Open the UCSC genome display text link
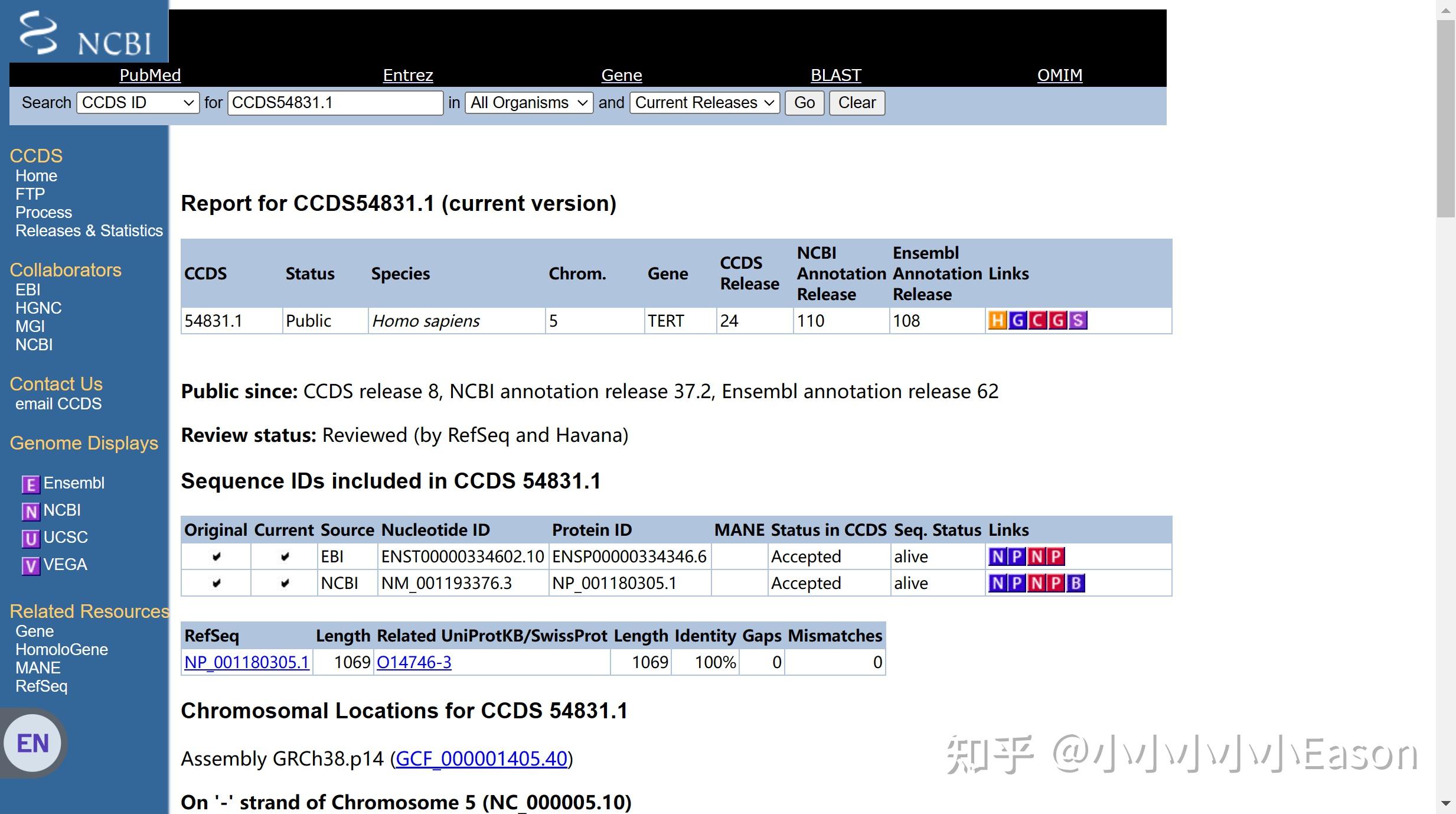This screenshot has width=1456, height=814. pos(66,538)
